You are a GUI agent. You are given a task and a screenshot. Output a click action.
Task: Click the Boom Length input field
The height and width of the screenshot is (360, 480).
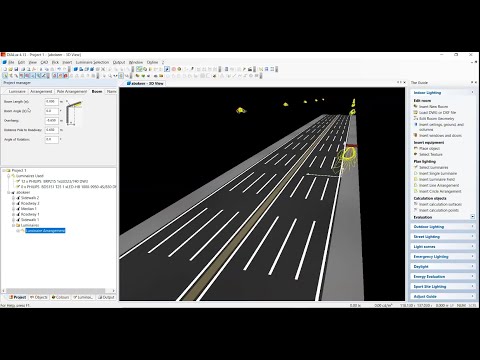[52, 101]
